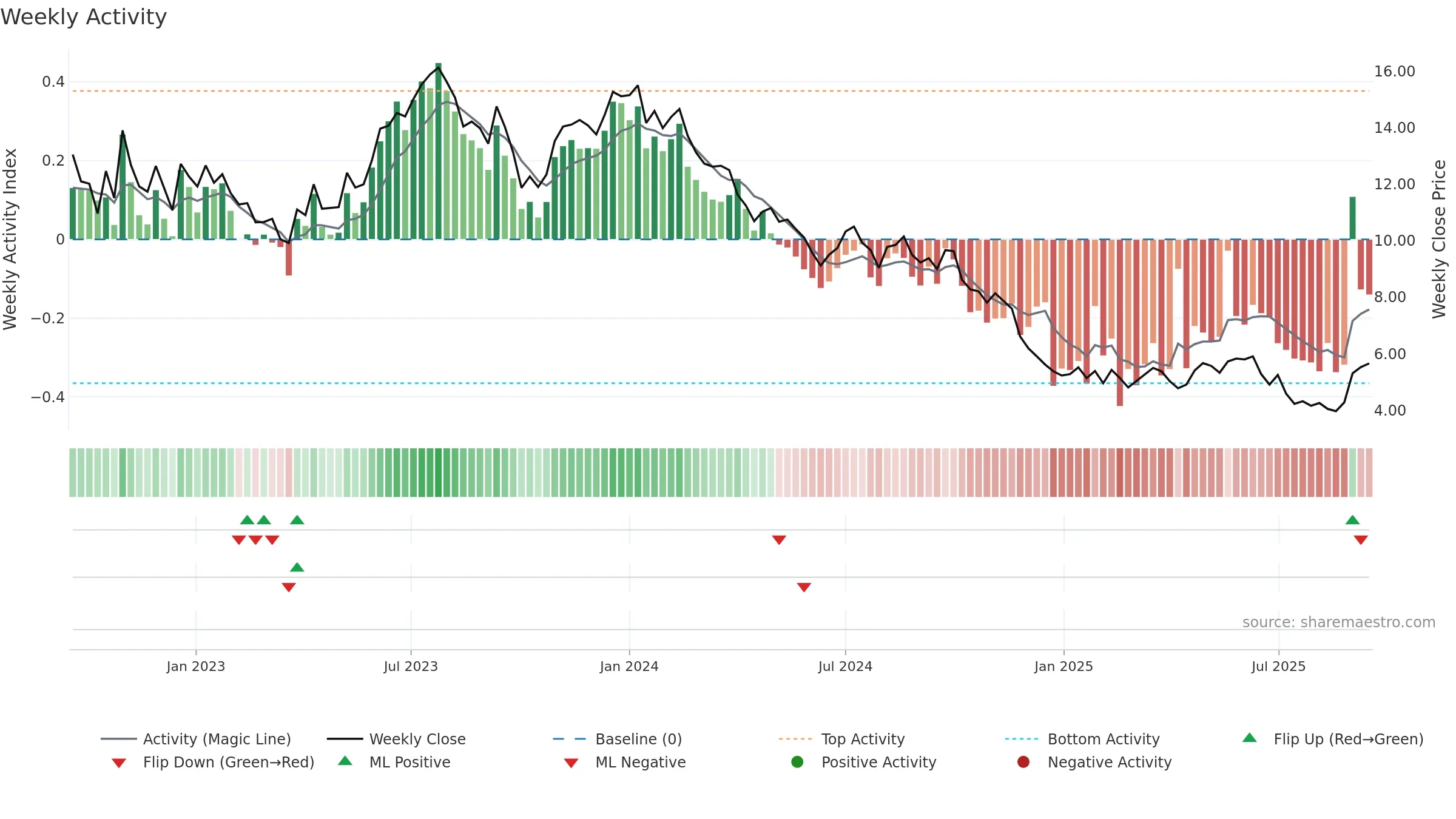Click the Baseline (0) legend entry
Screen dimensions: 1456x819
click(x=618, y=739)
